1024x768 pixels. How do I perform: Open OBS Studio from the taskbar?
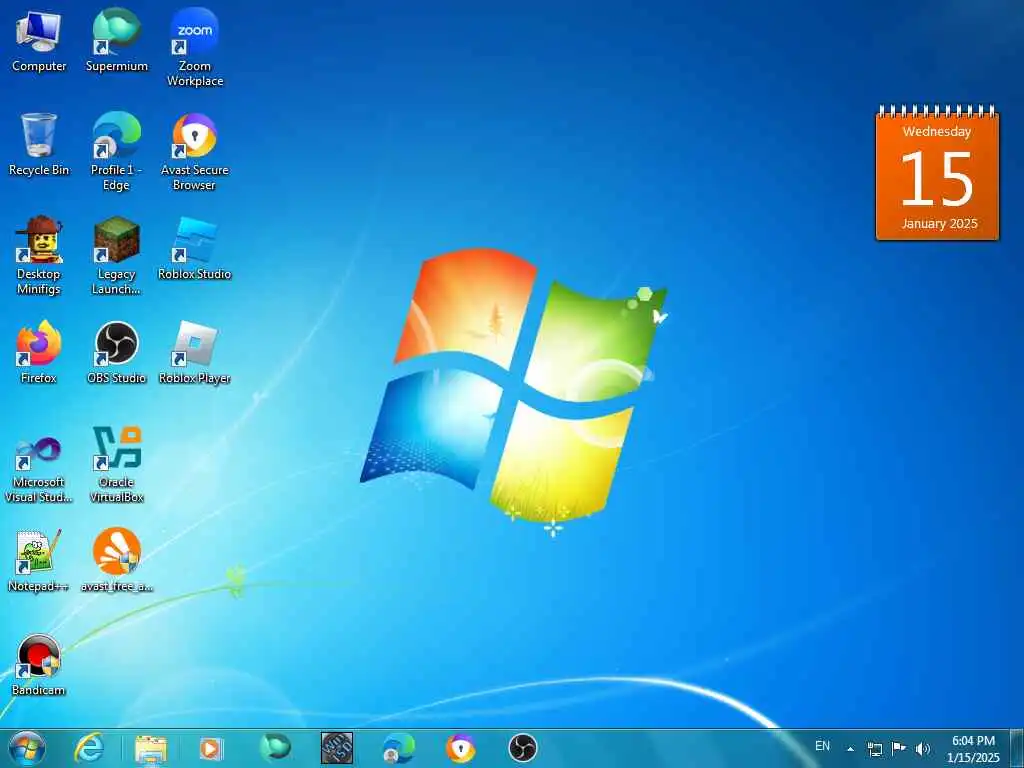[522, 748]
